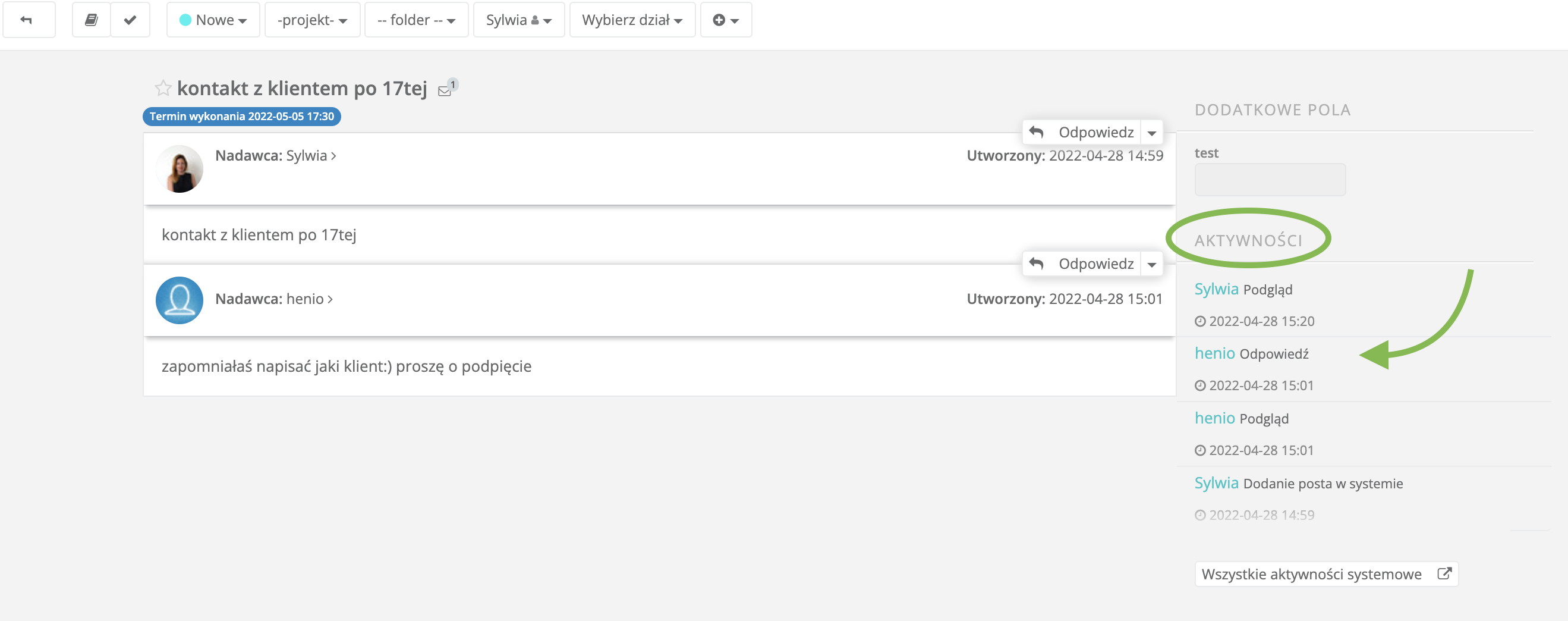
Task: Click the back arrow toolbar icon
Action: (x=27, y=20)
